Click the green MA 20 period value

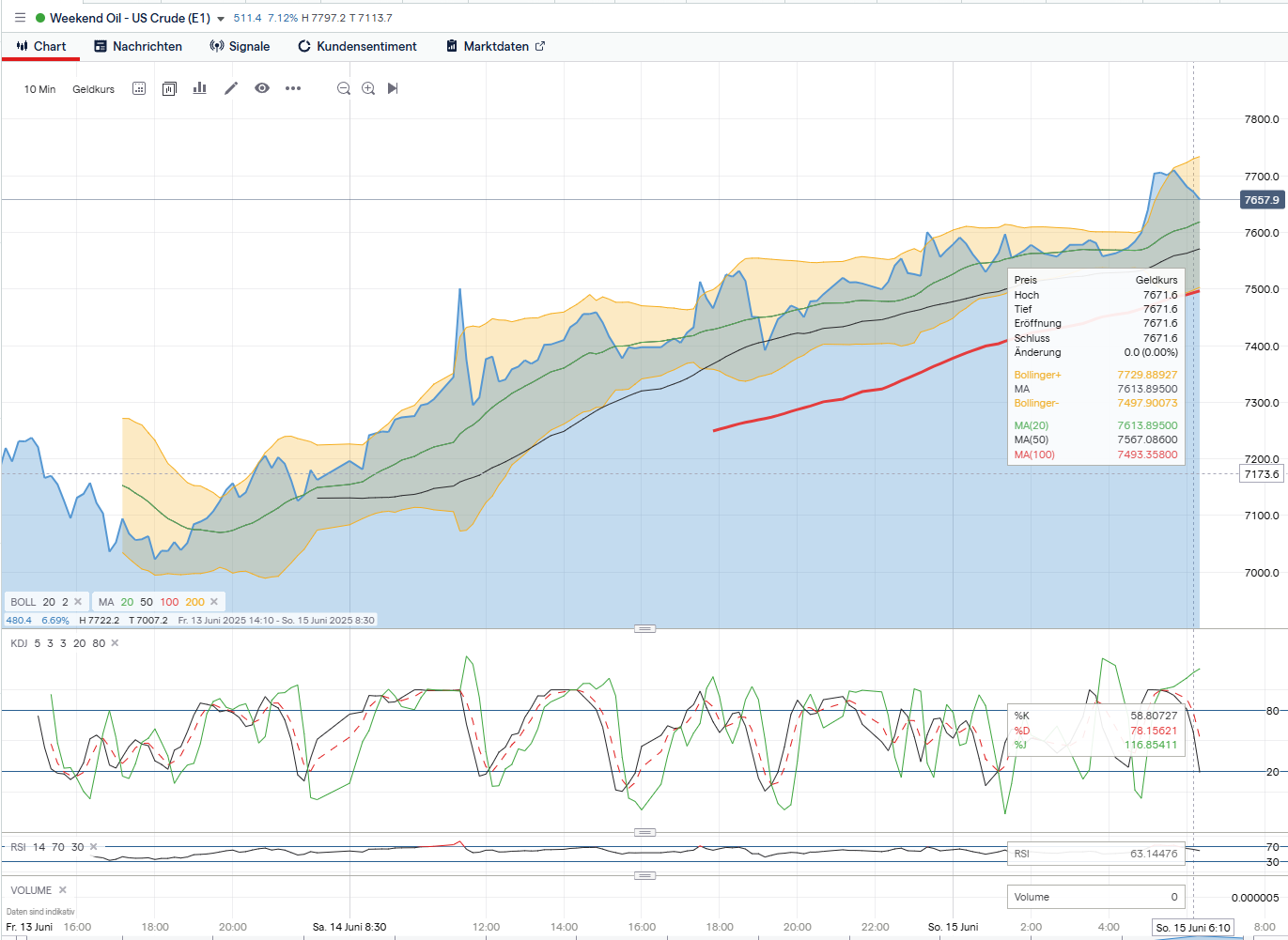(x=127, y=602)
